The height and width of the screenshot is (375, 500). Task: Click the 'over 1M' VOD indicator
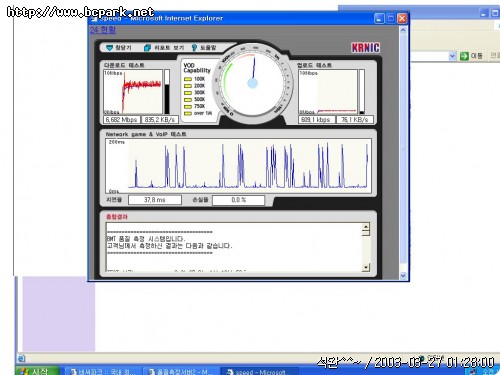click(x=188, y=113)
